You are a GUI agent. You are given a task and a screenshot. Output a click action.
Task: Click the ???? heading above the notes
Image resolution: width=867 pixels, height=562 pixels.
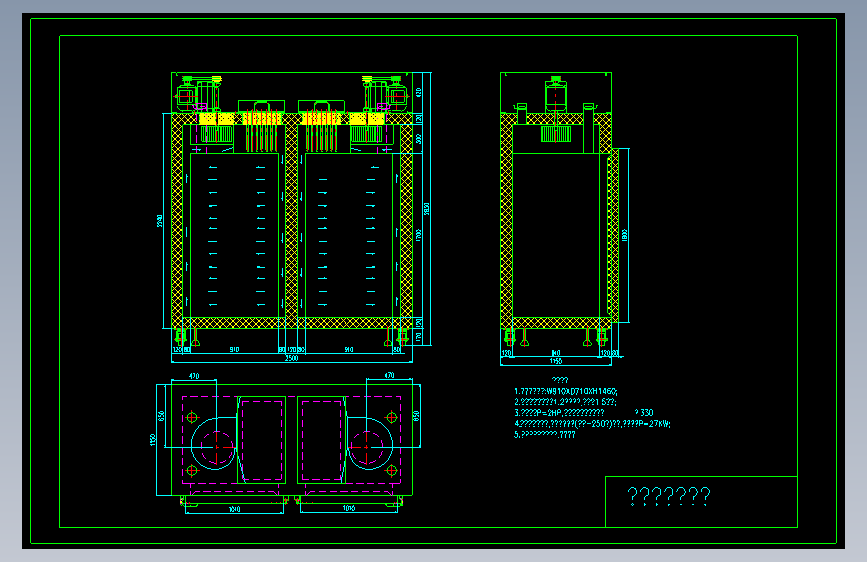(560, 380)
